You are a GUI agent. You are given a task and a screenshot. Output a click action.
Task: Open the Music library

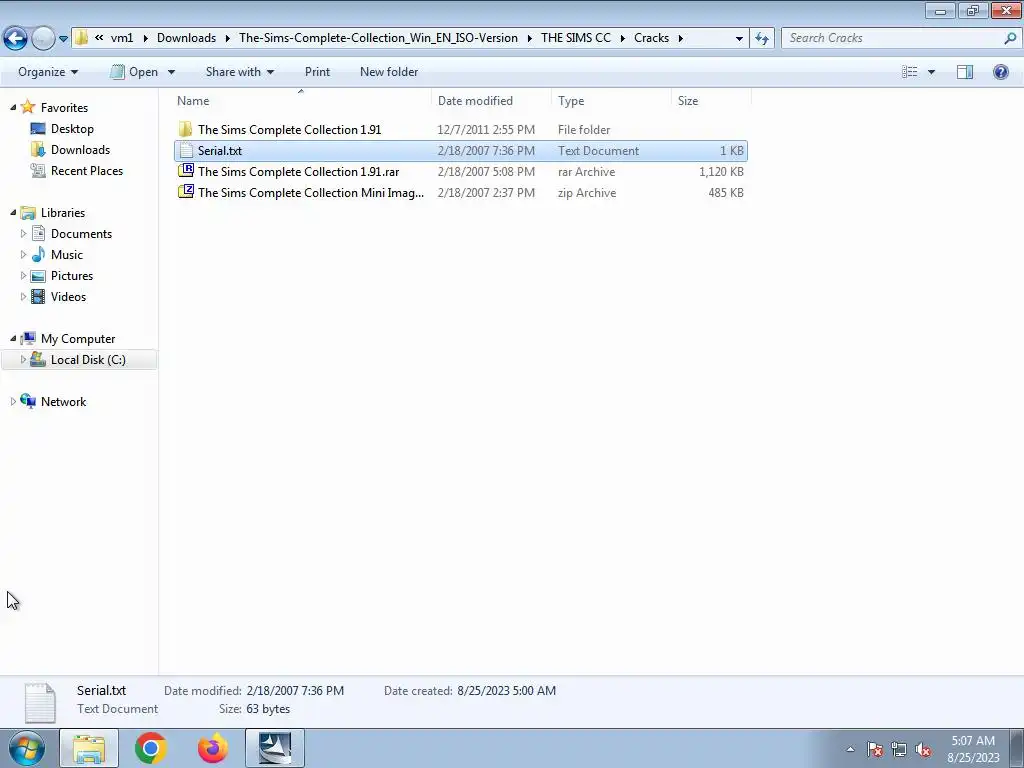(x=67, y=255)
